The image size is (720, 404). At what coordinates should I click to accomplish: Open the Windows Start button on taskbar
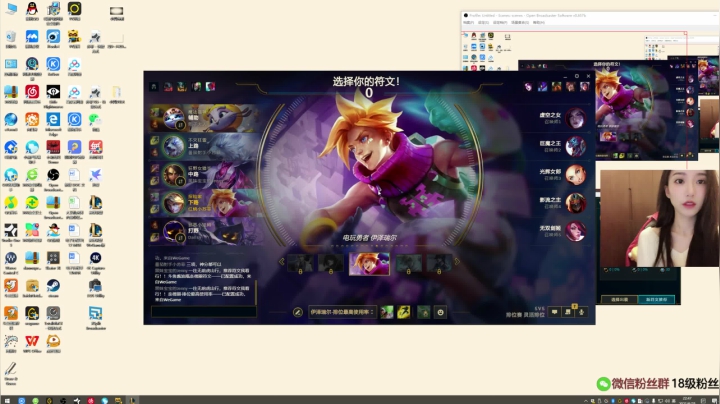click(x=7, y=400)
